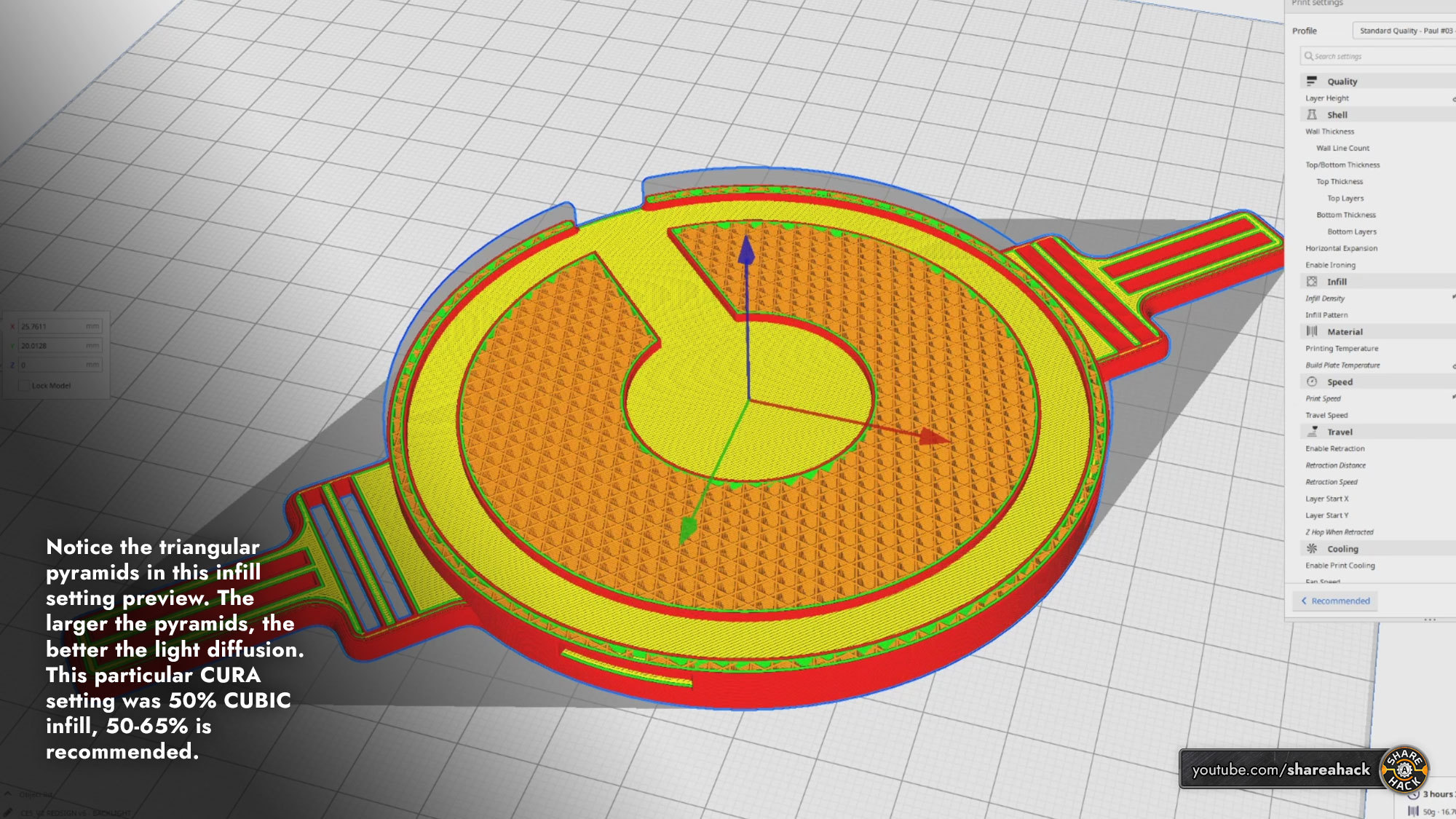Open the Print settings panel header
The height and width of the screenshot is (819, 1456).
coord(1318,4)
